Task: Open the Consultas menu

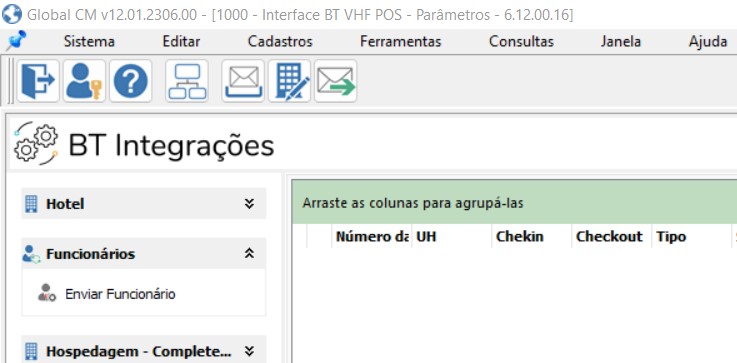Action: [521, 41]
